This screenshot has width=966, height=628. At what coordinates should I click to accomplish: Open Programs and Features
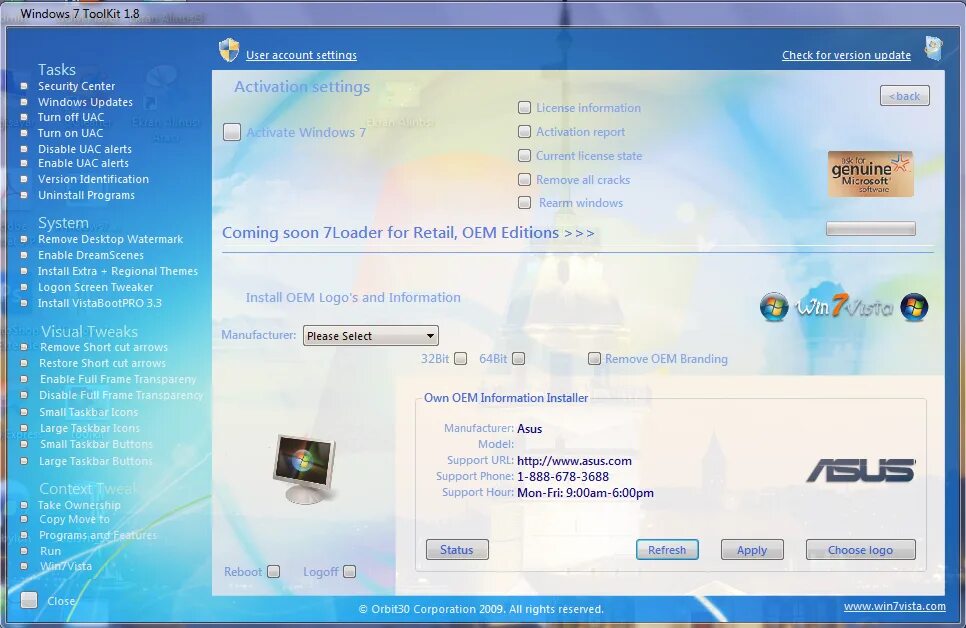[97, 536]
